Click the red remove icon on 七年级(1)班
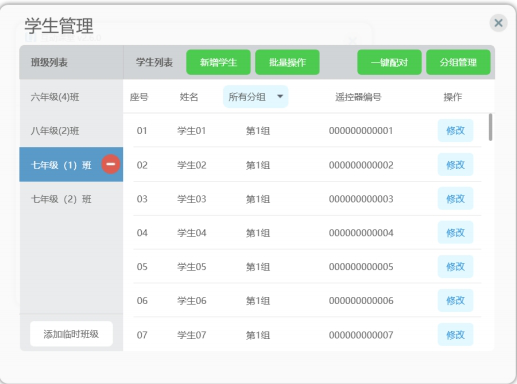 pos(111,164)
